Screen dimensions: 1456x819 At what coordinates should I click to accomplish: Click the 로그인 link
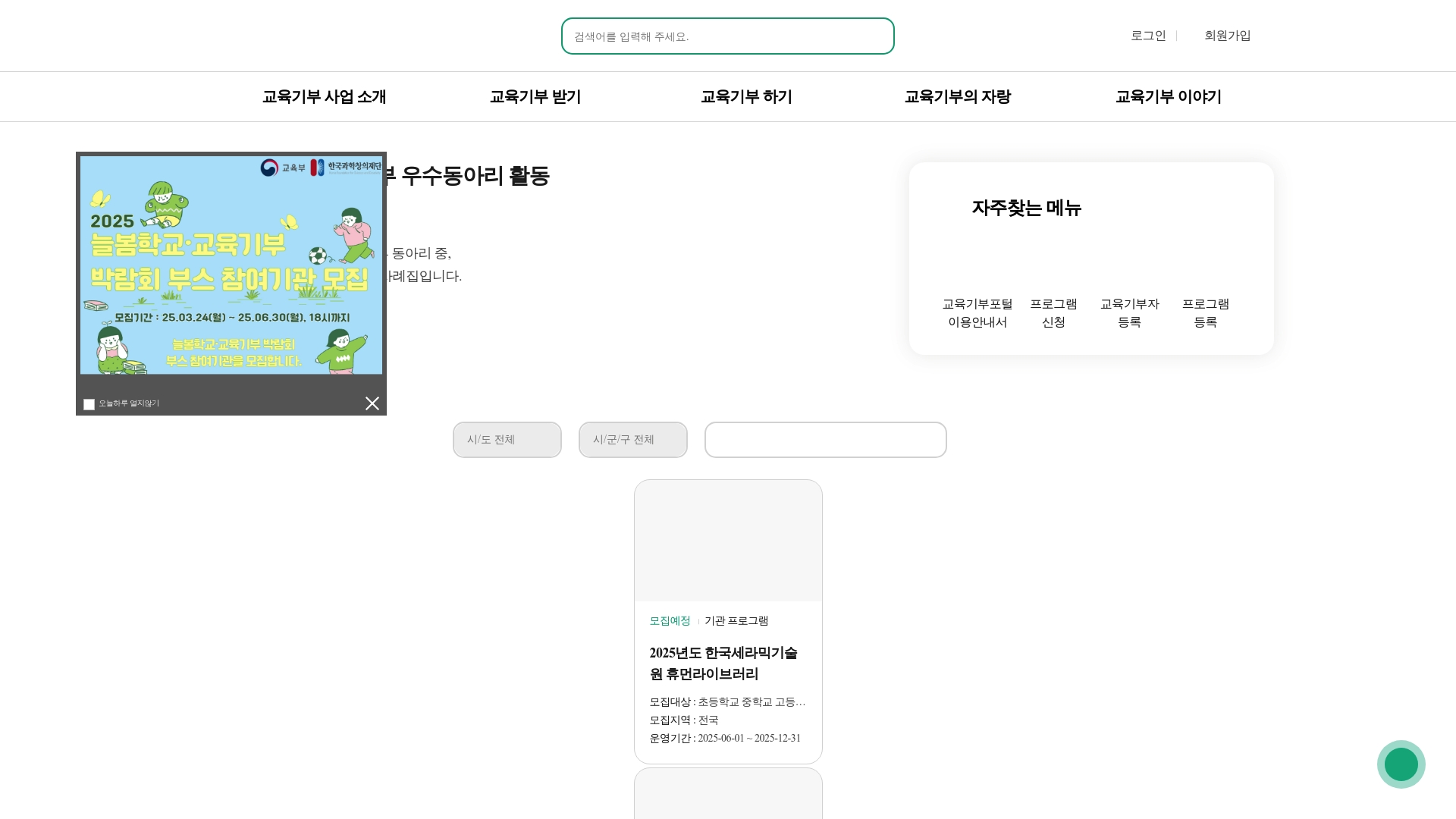[x=1148, y=36]
